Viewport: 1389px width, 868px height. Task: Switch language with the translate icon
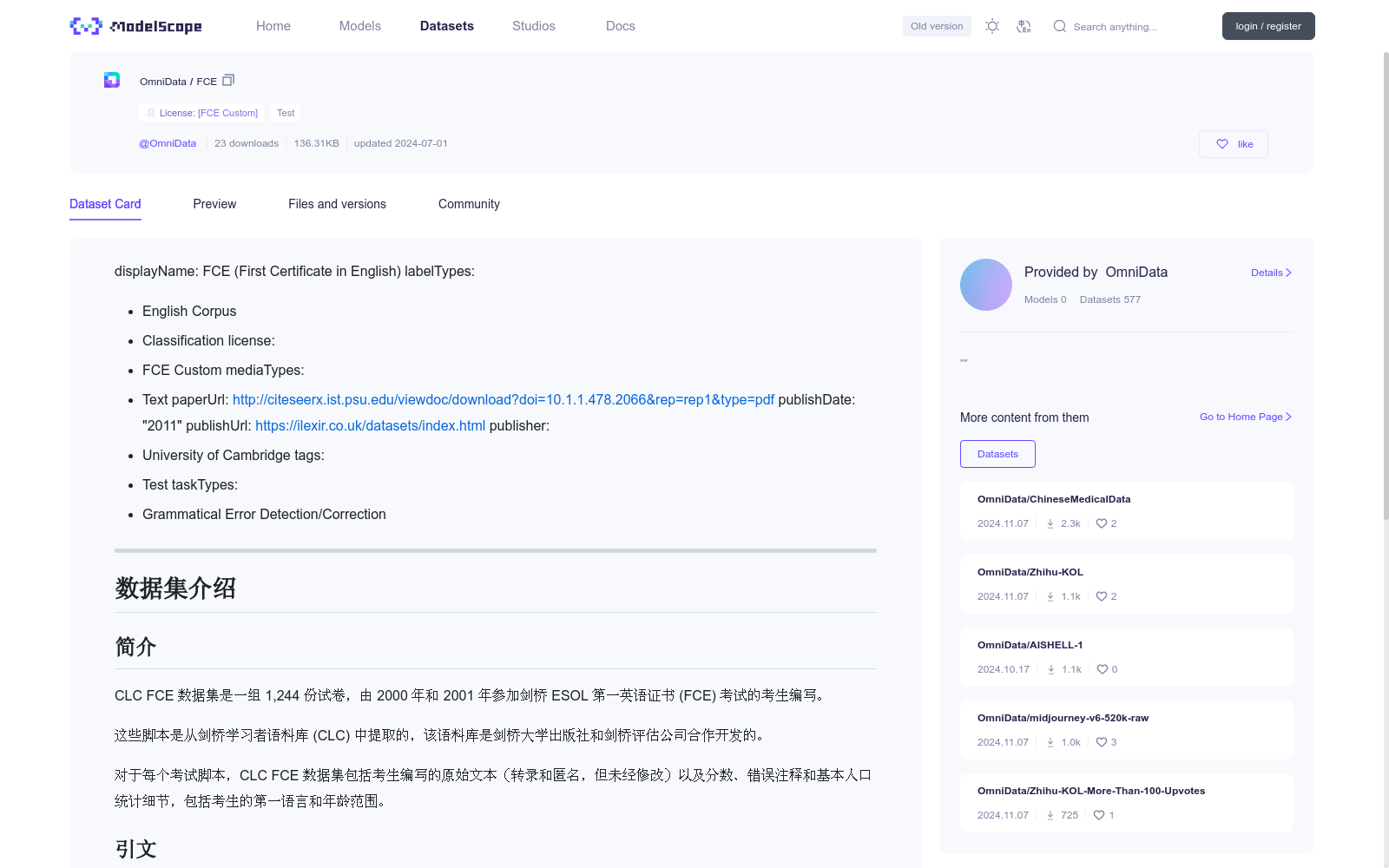click(1024, 26)
